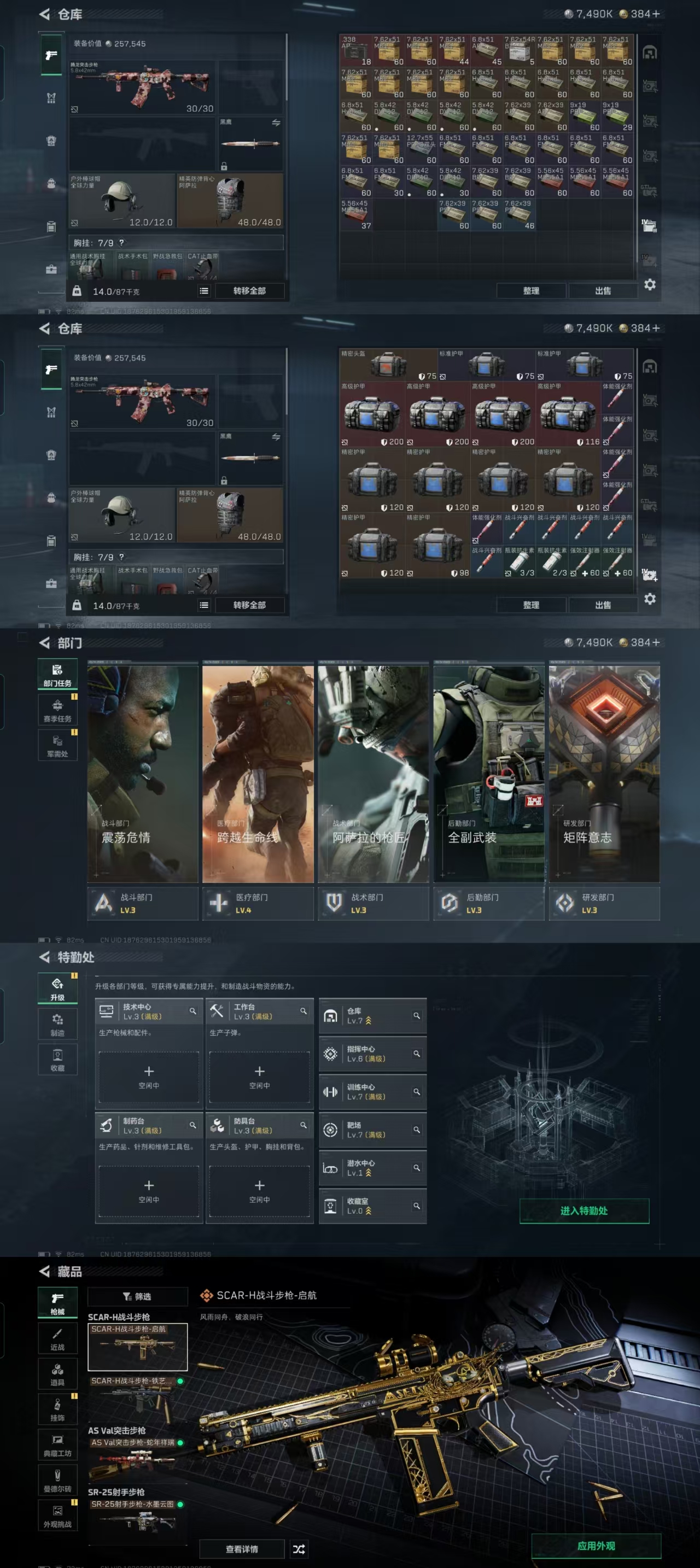Select the SR-25 水墨云图 equipped dot
This screenshot has width=700, height=1568.
point(180,1504)
